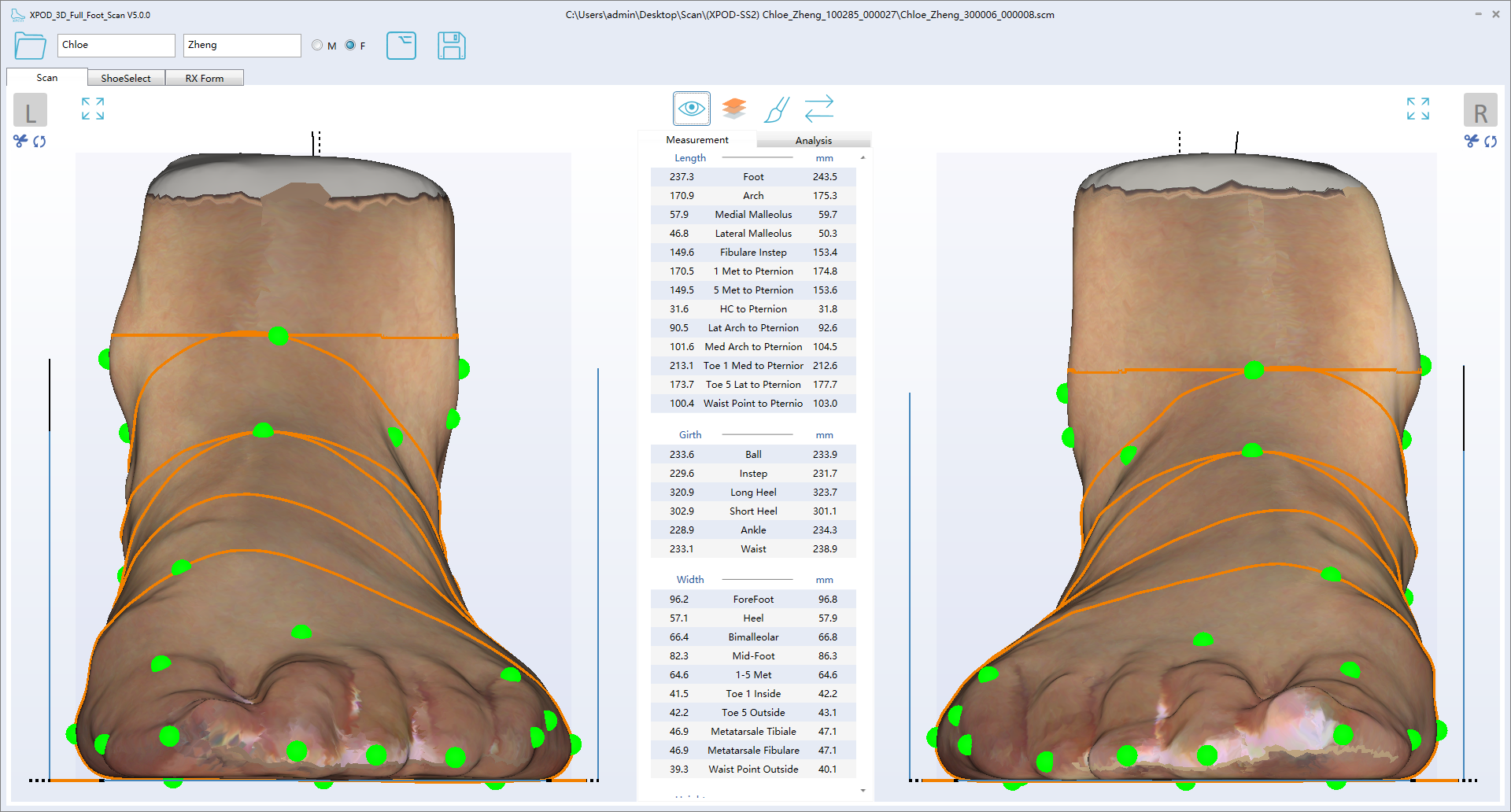Click the rotate icon under left foot label
This screenshot has height=812, width=1511.
[39, 142]
